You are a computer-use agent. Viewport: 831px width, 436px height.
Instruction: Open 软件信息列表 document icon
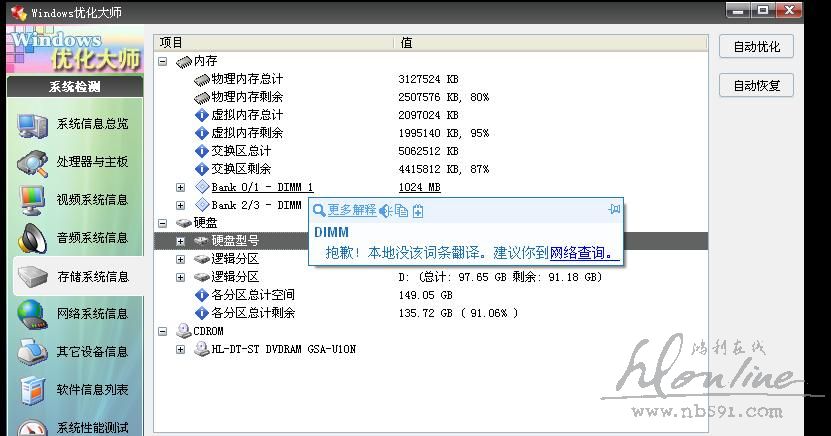[33, 390]
